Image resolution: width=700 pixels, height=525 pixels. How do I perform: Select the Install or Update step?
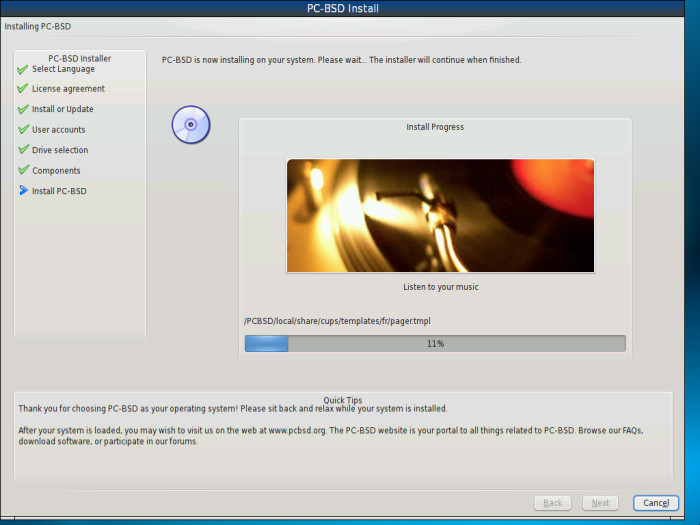(x=62, y=109)
